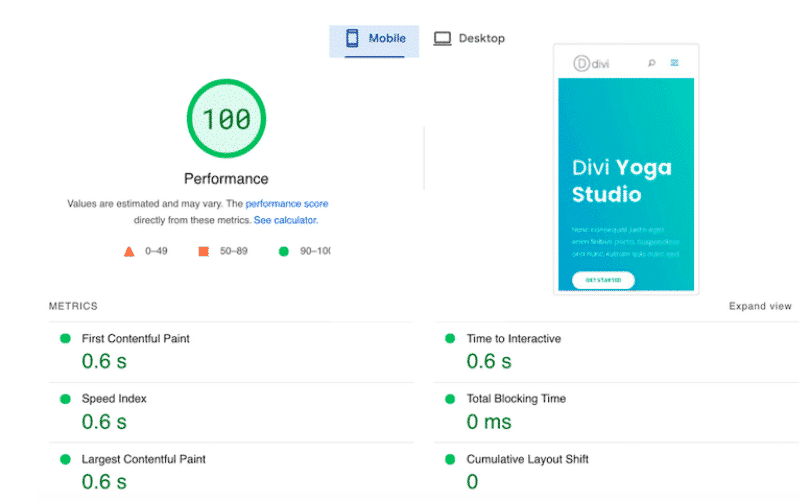This screenshot has height=500, width=800.
Task: Click the green dot beside Cumulative Layout Shift
Action: click(x=450, y=459)
